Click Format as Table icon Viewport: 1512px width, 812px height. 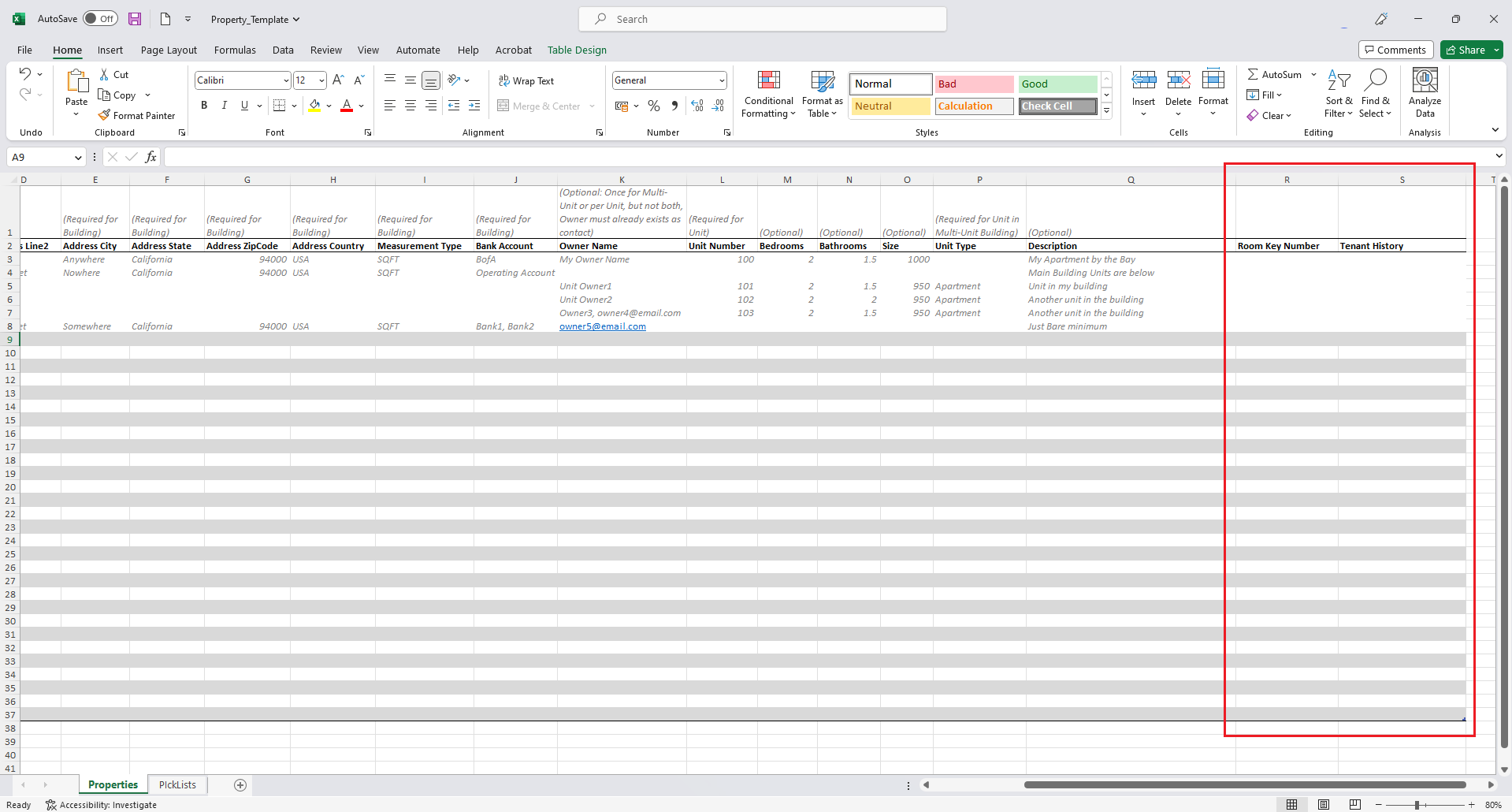pos(823,94)
